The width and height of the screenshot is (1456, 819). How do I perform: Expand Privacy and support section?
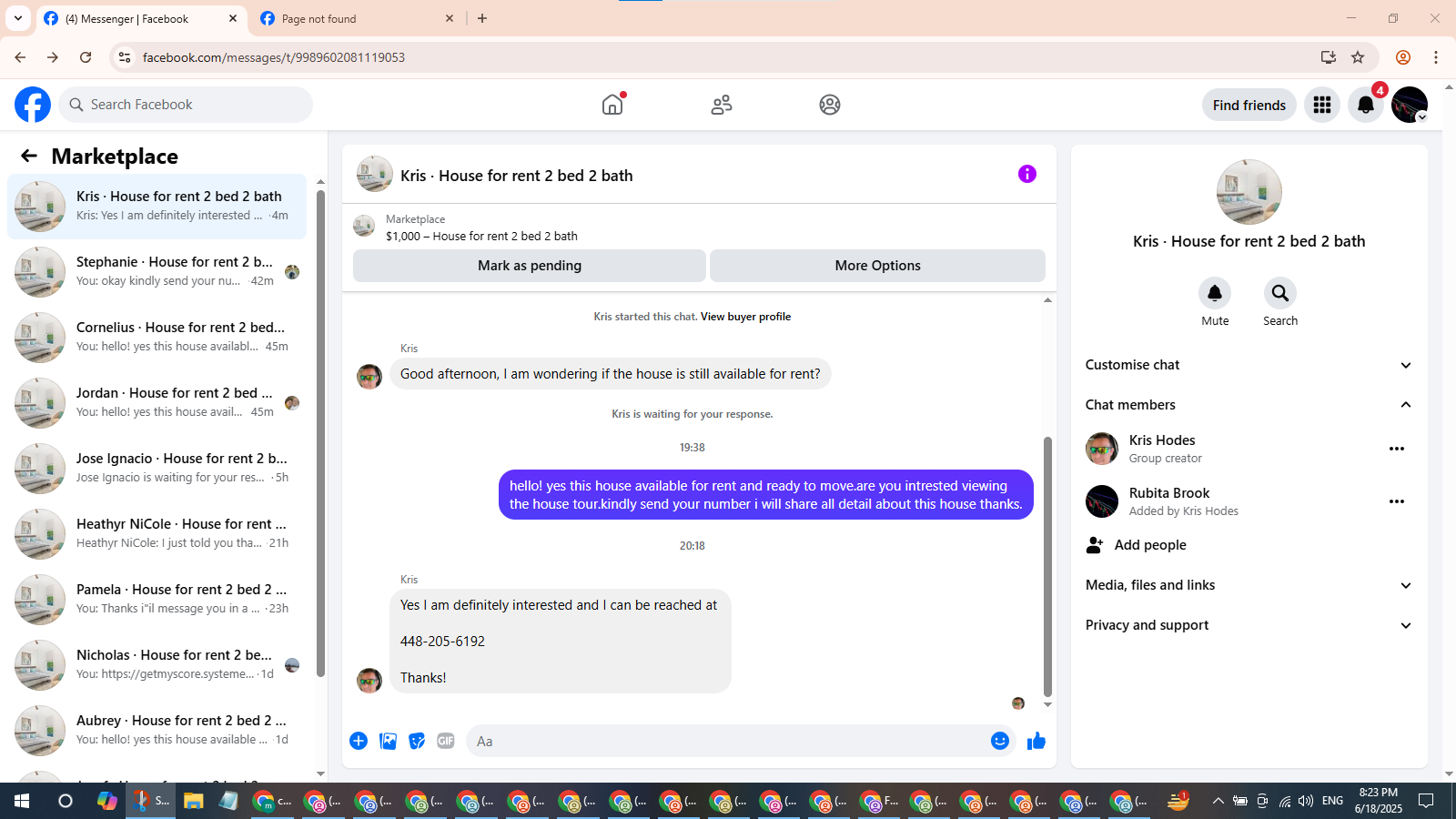point(1249,625)
